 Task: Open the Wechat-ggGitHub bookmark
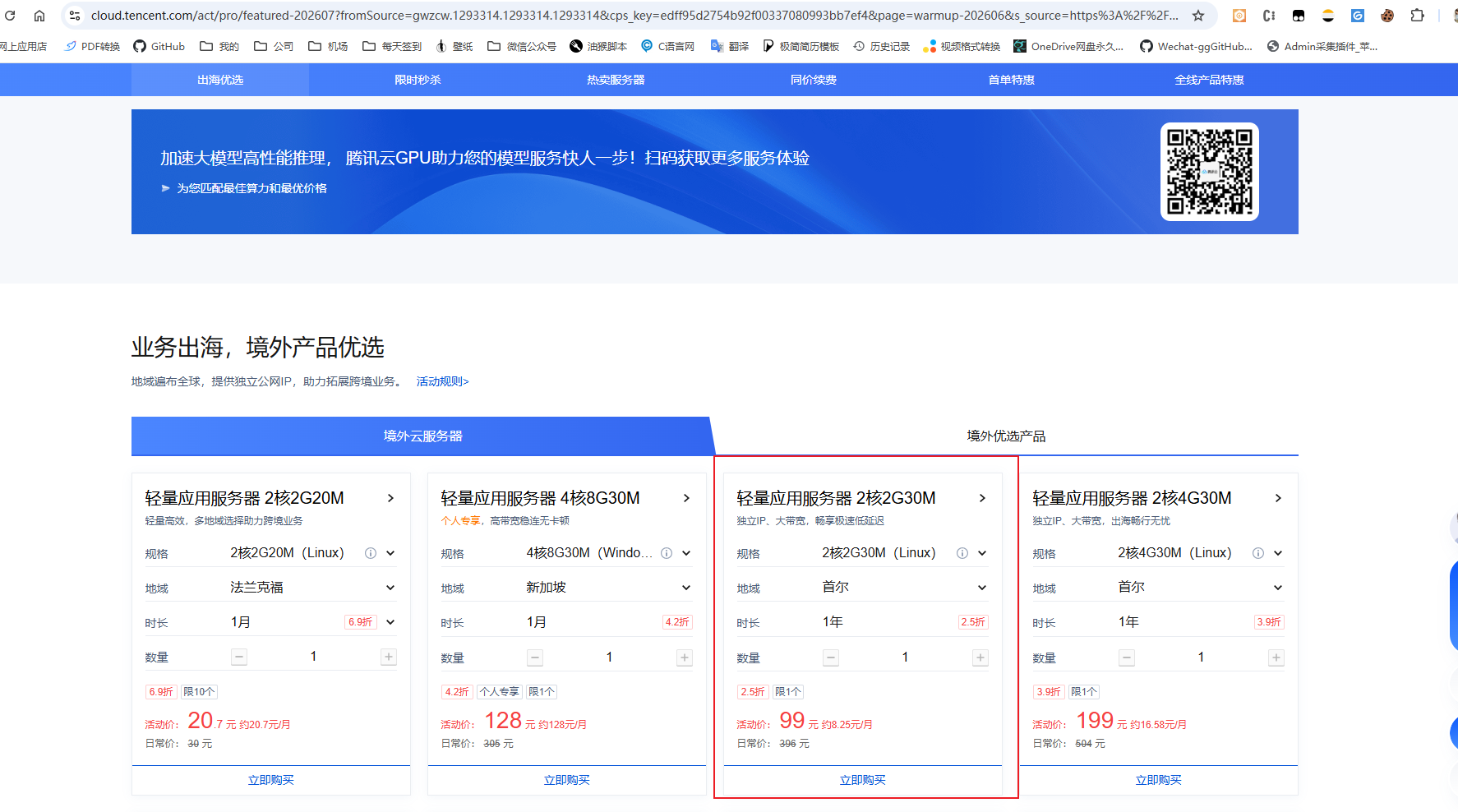(x=1197, y=47)
